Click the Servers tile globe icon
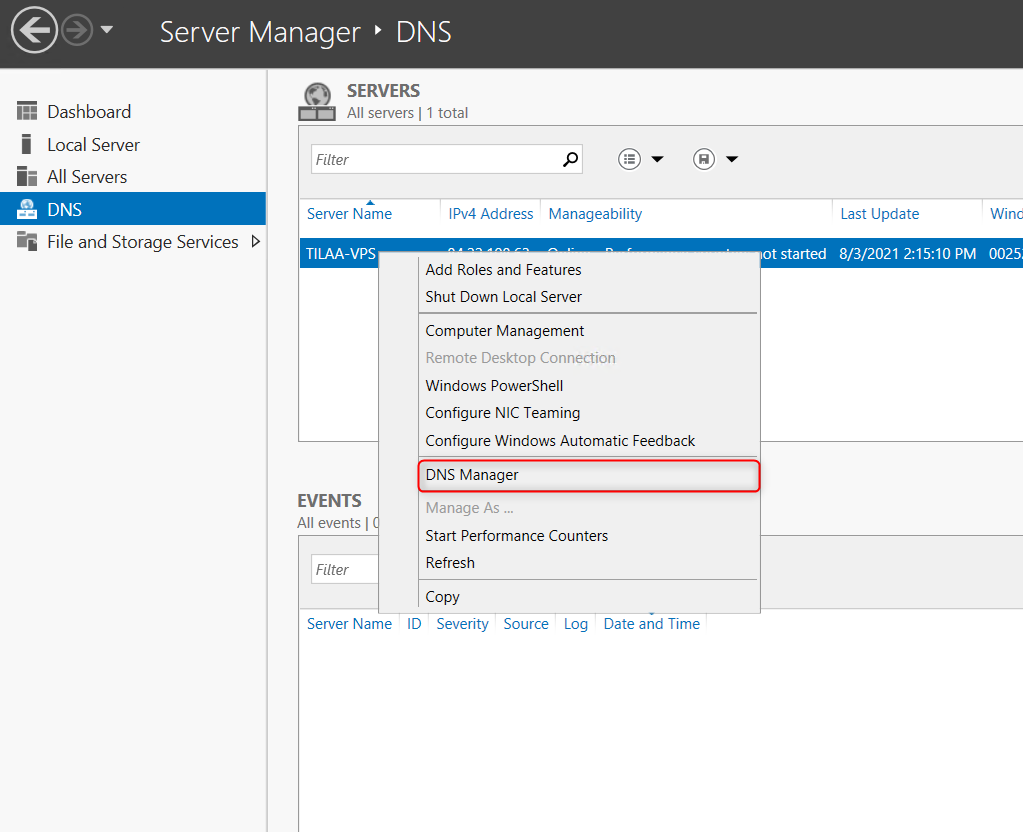The width and height of the screenshot is (1023, 832). 317,102
